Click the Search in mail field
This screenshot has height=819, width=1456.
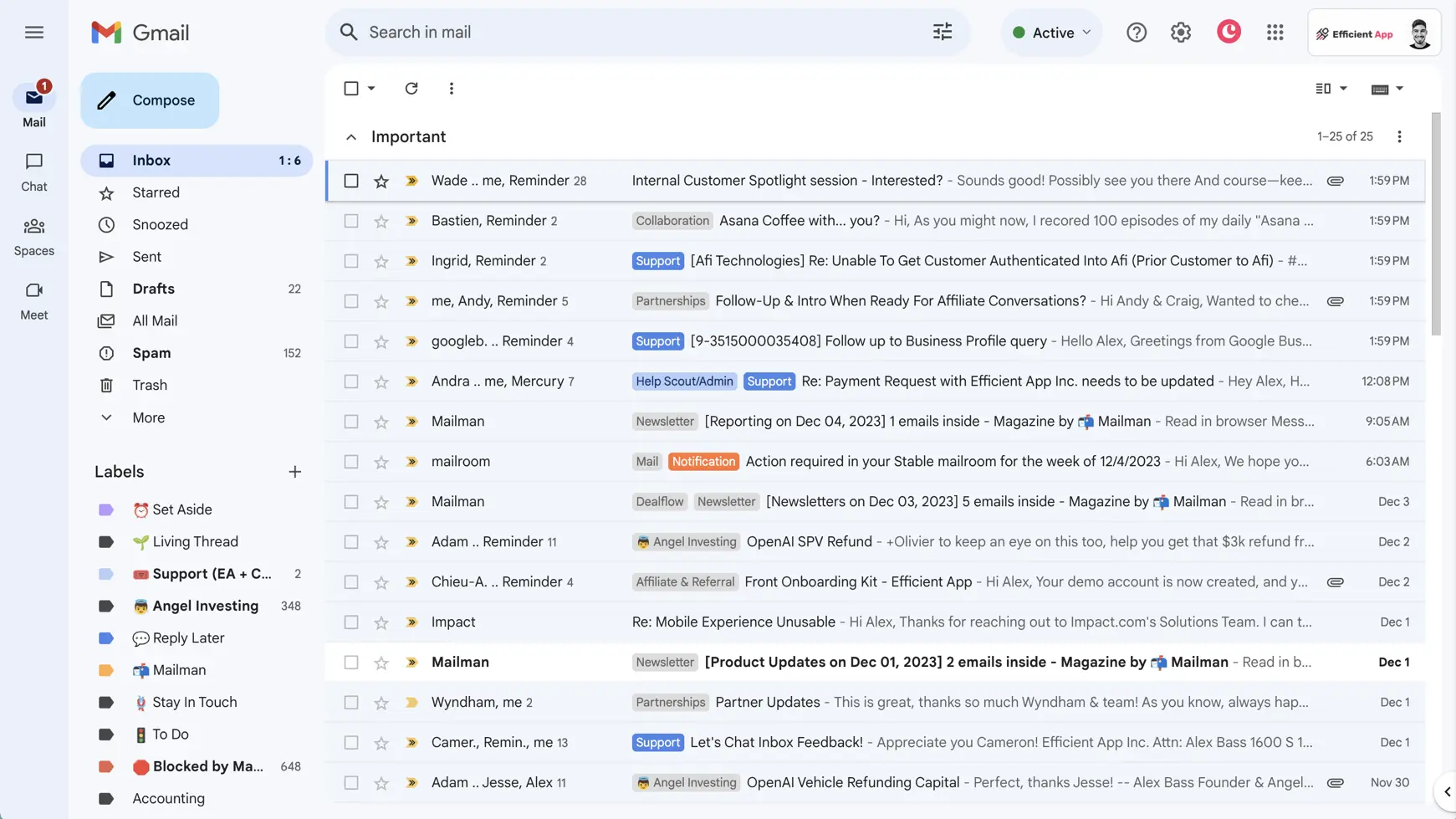(x=585, y=32)
